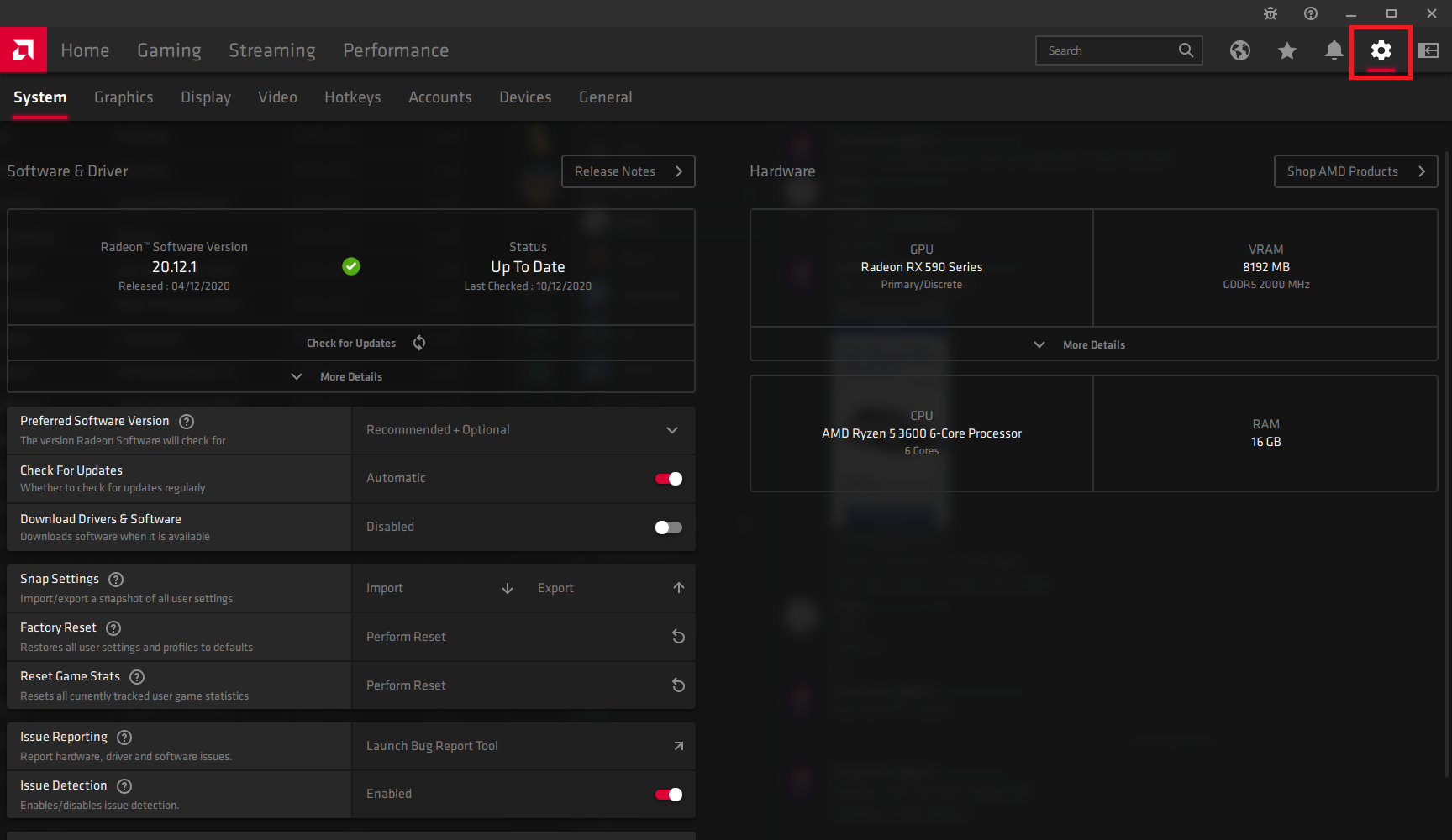Open the General tab
Viewport: 1452px width, 840px height.
(606, 97)
